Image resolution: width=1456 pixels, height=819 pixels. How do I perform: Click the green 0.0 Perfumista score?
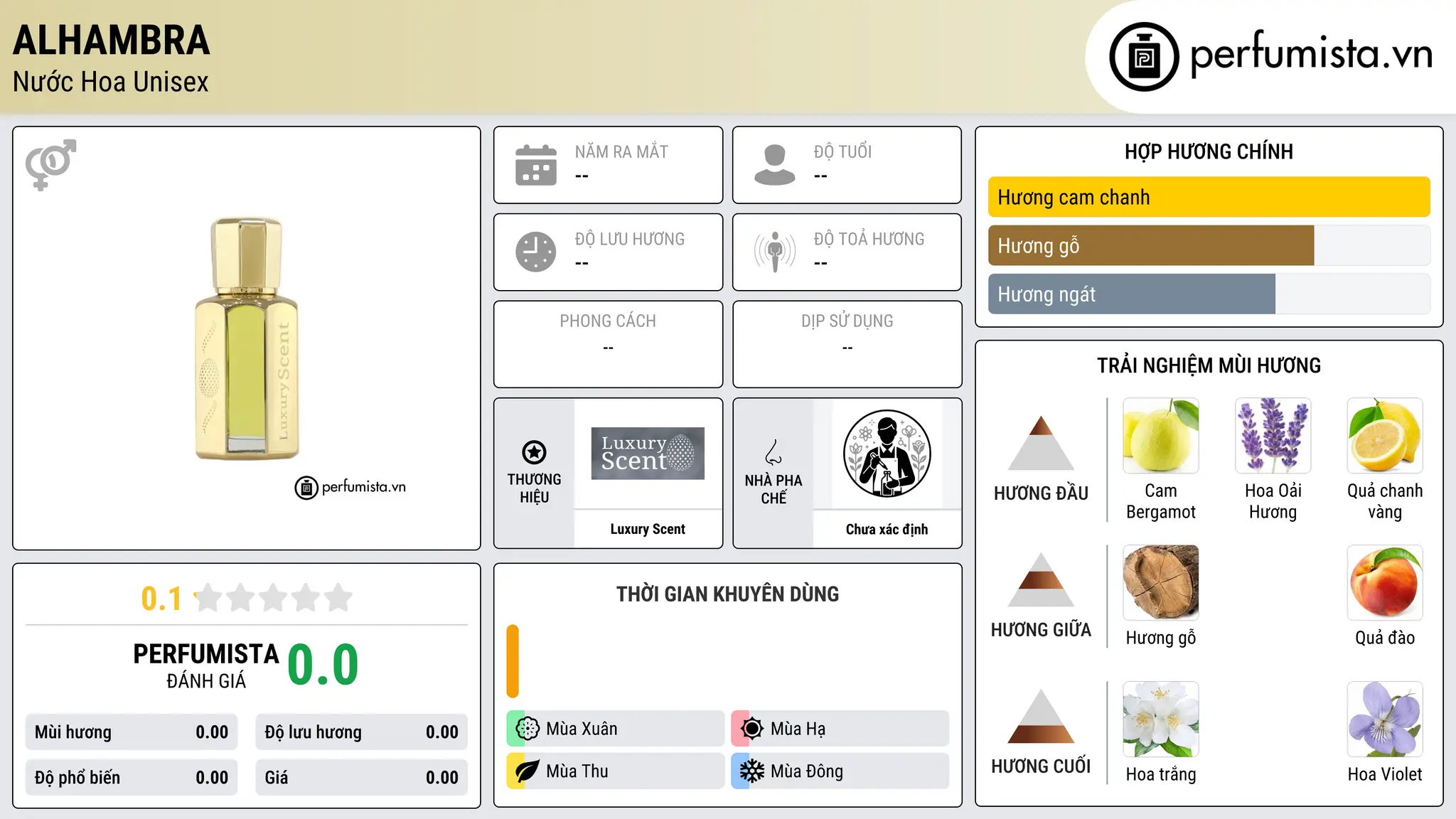(323, 665)
